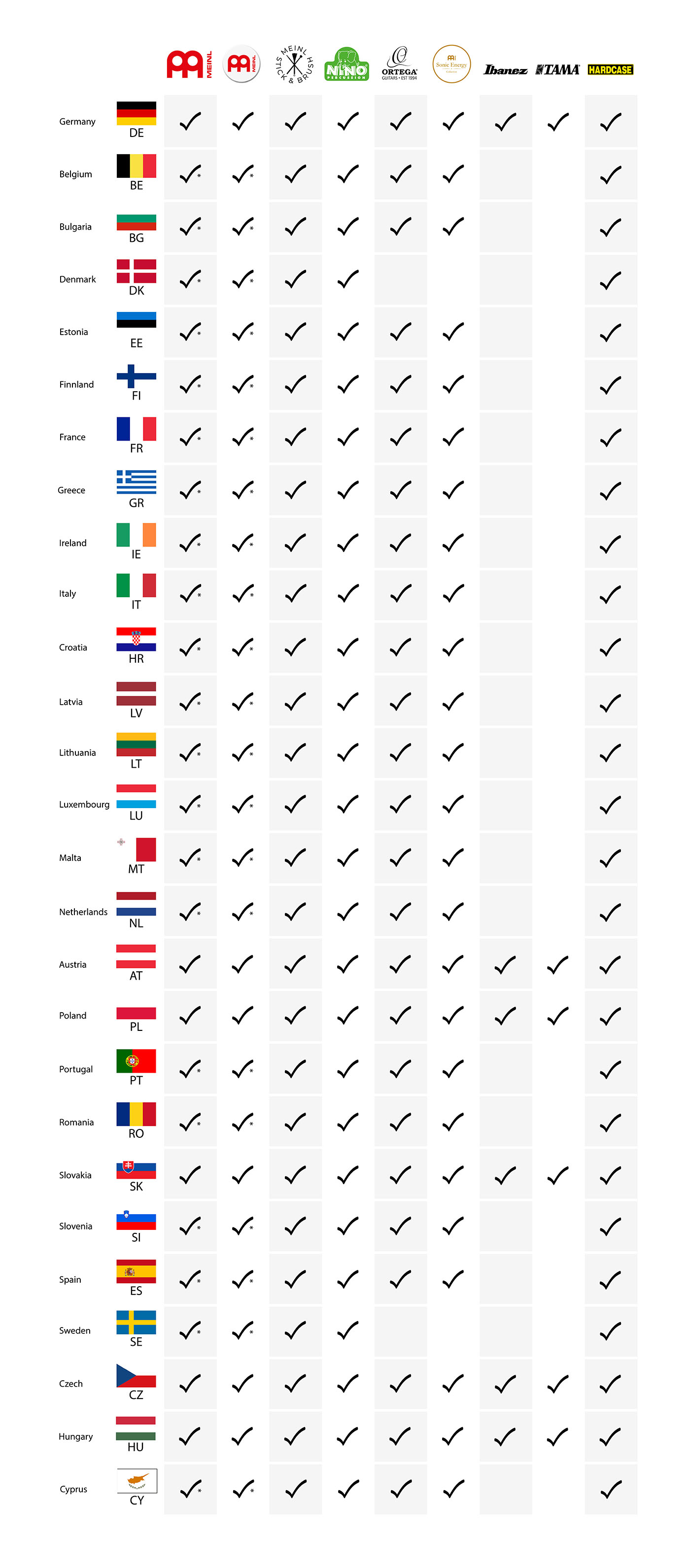The image size is (690, 1568).
Task: Open the Meinl Stick & Brush logo
Action: click(x=295, y=64)
